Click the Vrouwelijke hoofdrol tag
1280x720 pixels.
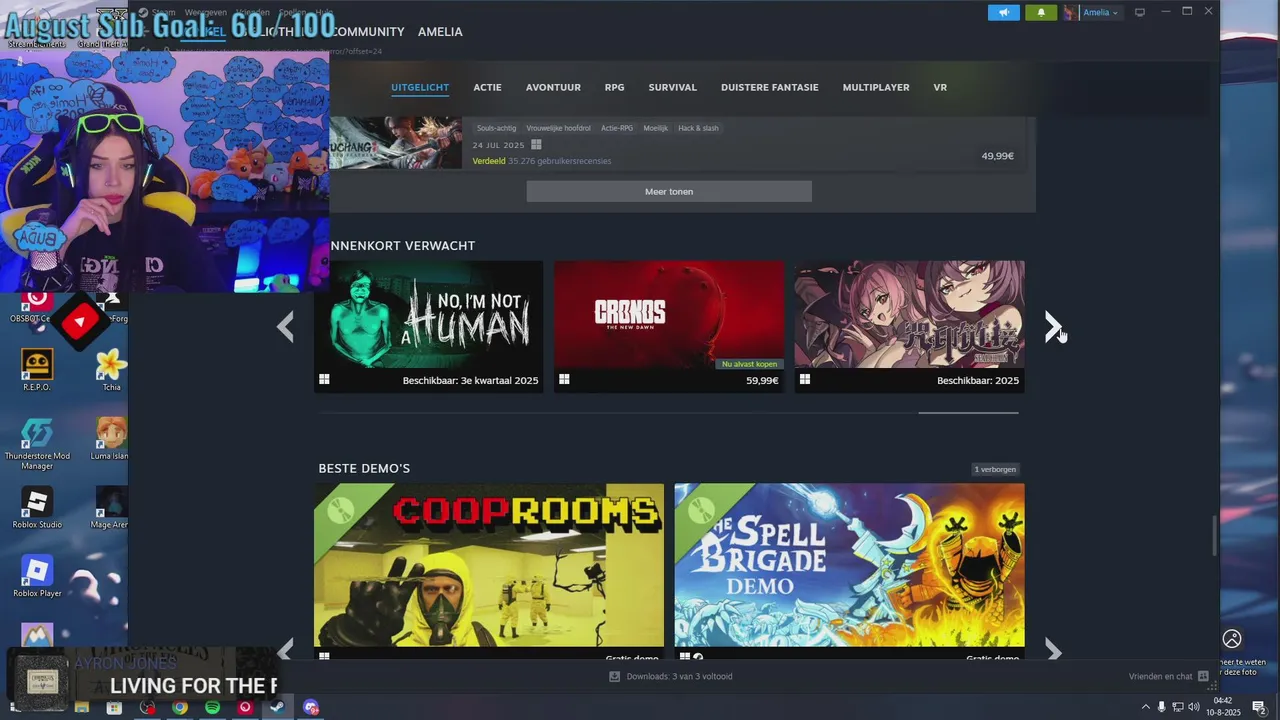560,128
